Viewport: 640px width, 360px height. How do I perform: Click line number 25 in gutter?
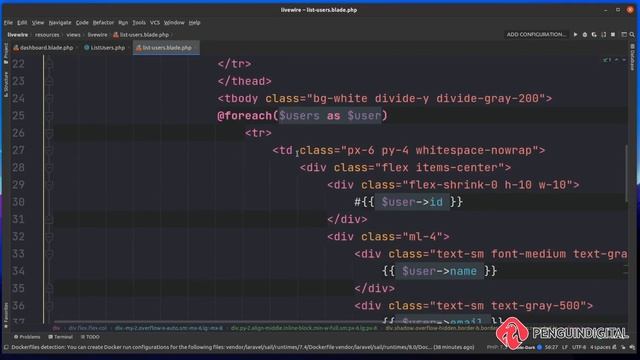(18, 116)
